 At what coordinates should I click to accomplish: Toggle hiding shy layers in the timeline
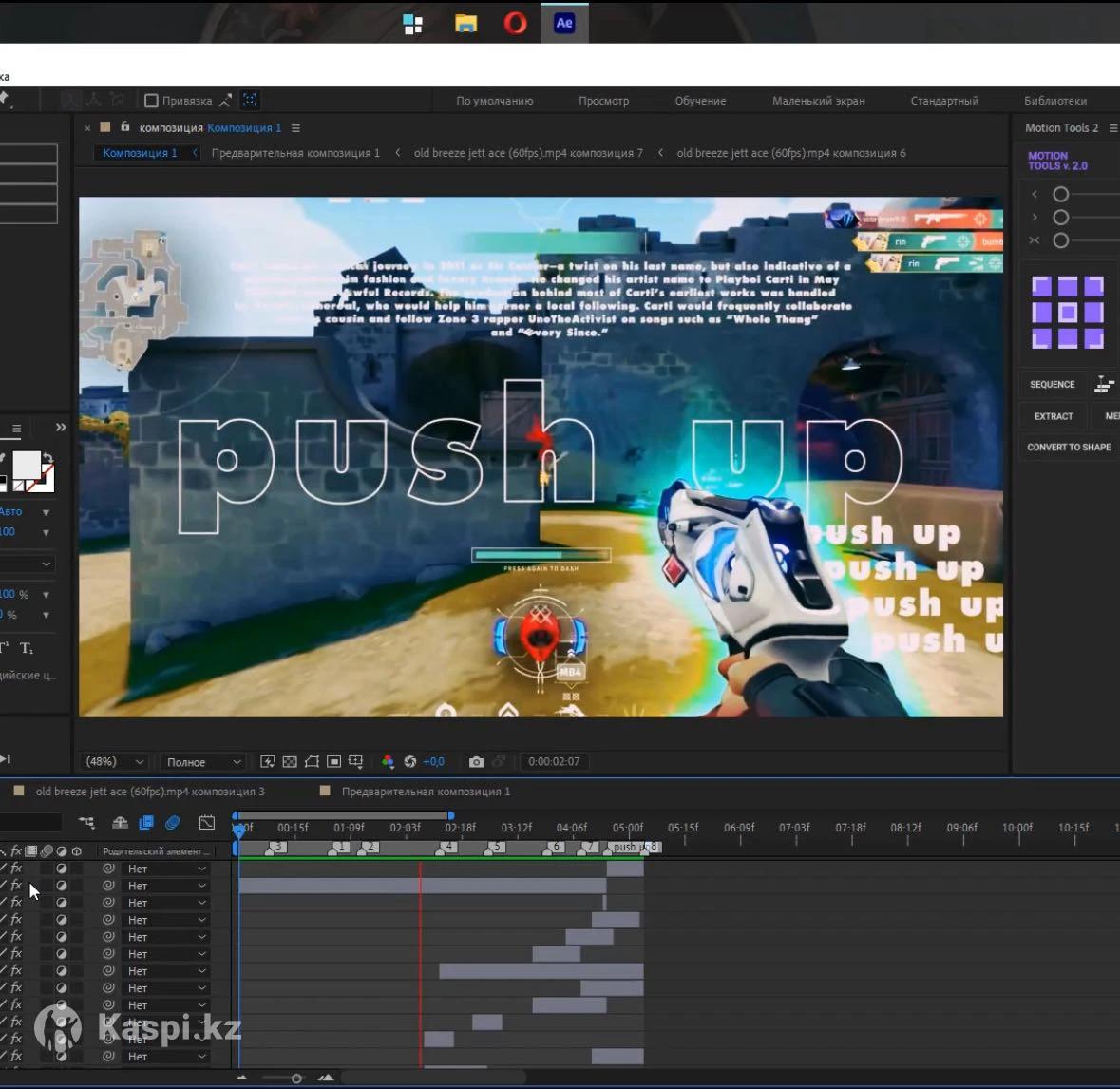click(x=120, y=823)
